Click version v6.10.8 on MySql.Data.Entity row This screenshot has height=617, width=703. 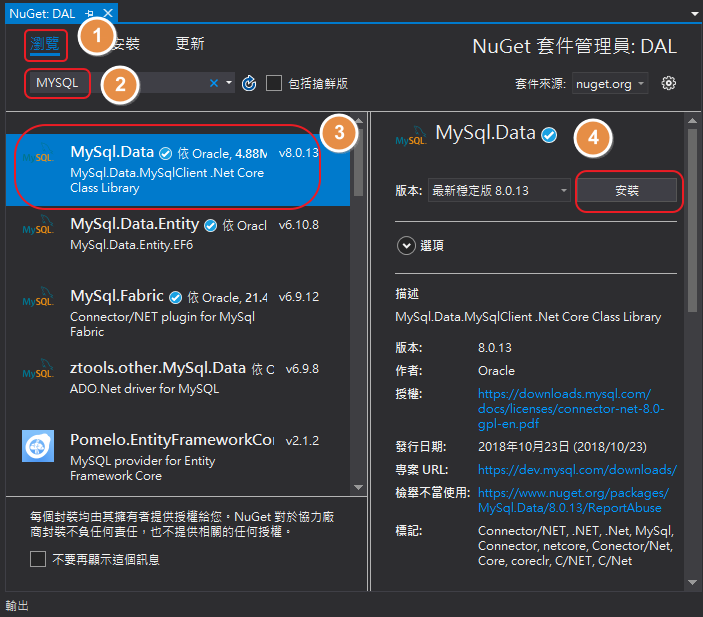(299, 225)
